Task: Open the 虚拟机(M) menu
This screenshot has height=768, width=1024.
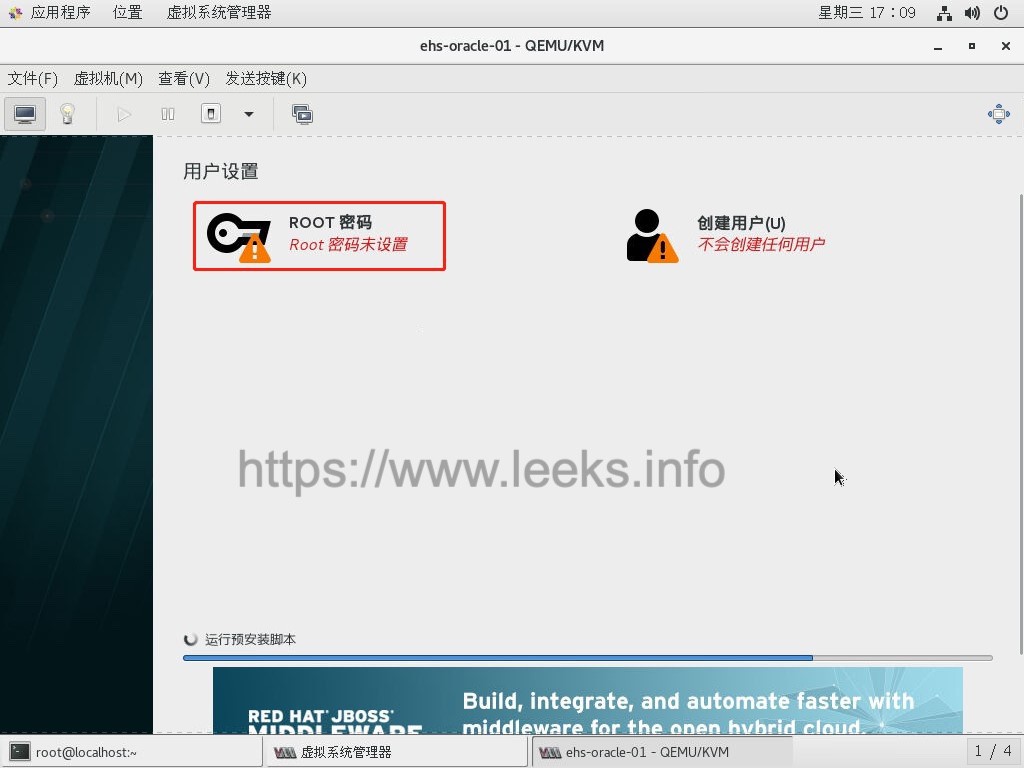Action: [108, 79]
